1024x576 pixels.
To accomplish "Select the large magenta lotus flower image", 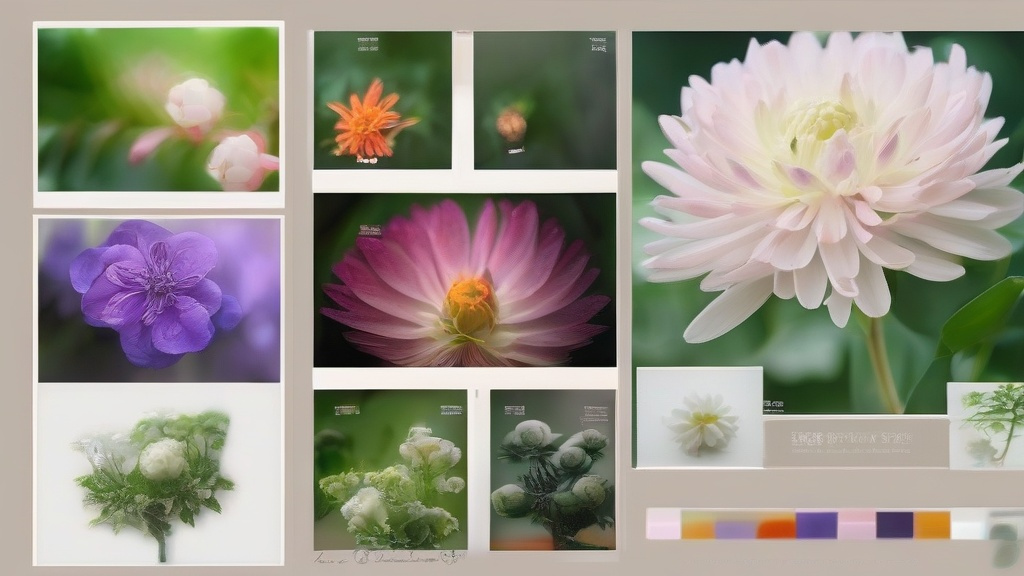I will tap(464, 280).
